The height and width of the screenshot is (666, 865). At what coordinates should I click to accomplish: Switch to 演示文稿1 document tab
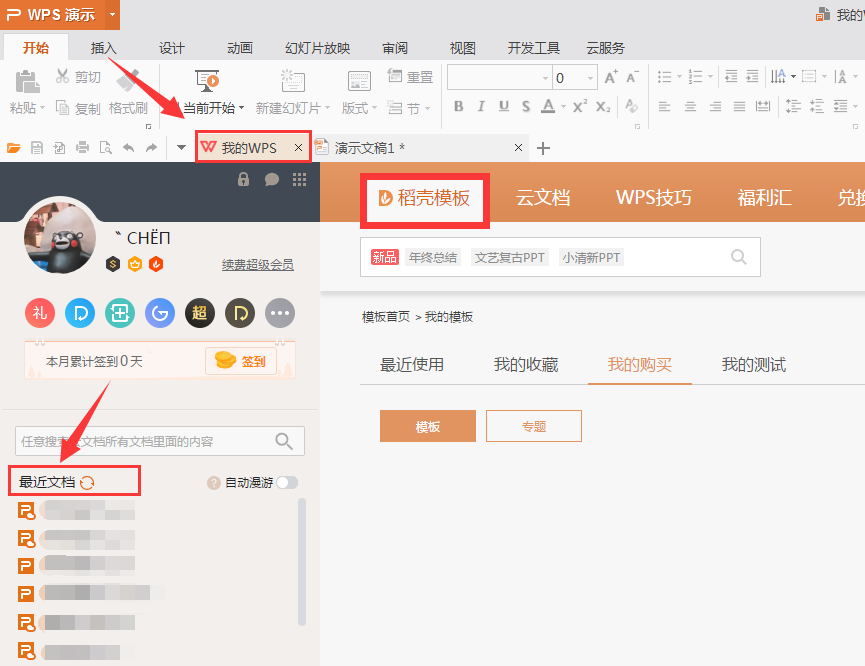click(x=419, y=147)
